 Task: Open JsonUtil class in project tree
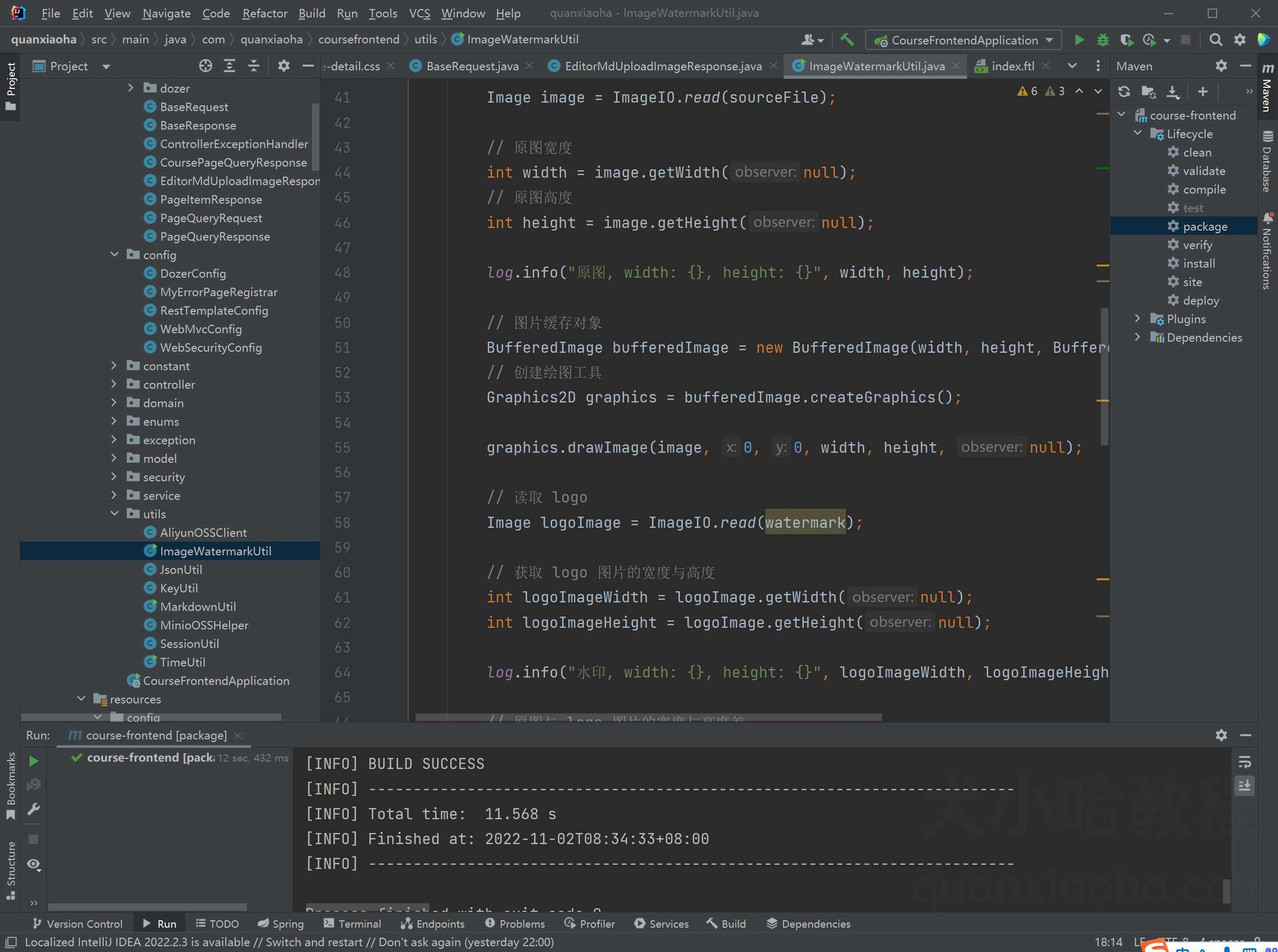pyautogui.click(x=180, y=570)
